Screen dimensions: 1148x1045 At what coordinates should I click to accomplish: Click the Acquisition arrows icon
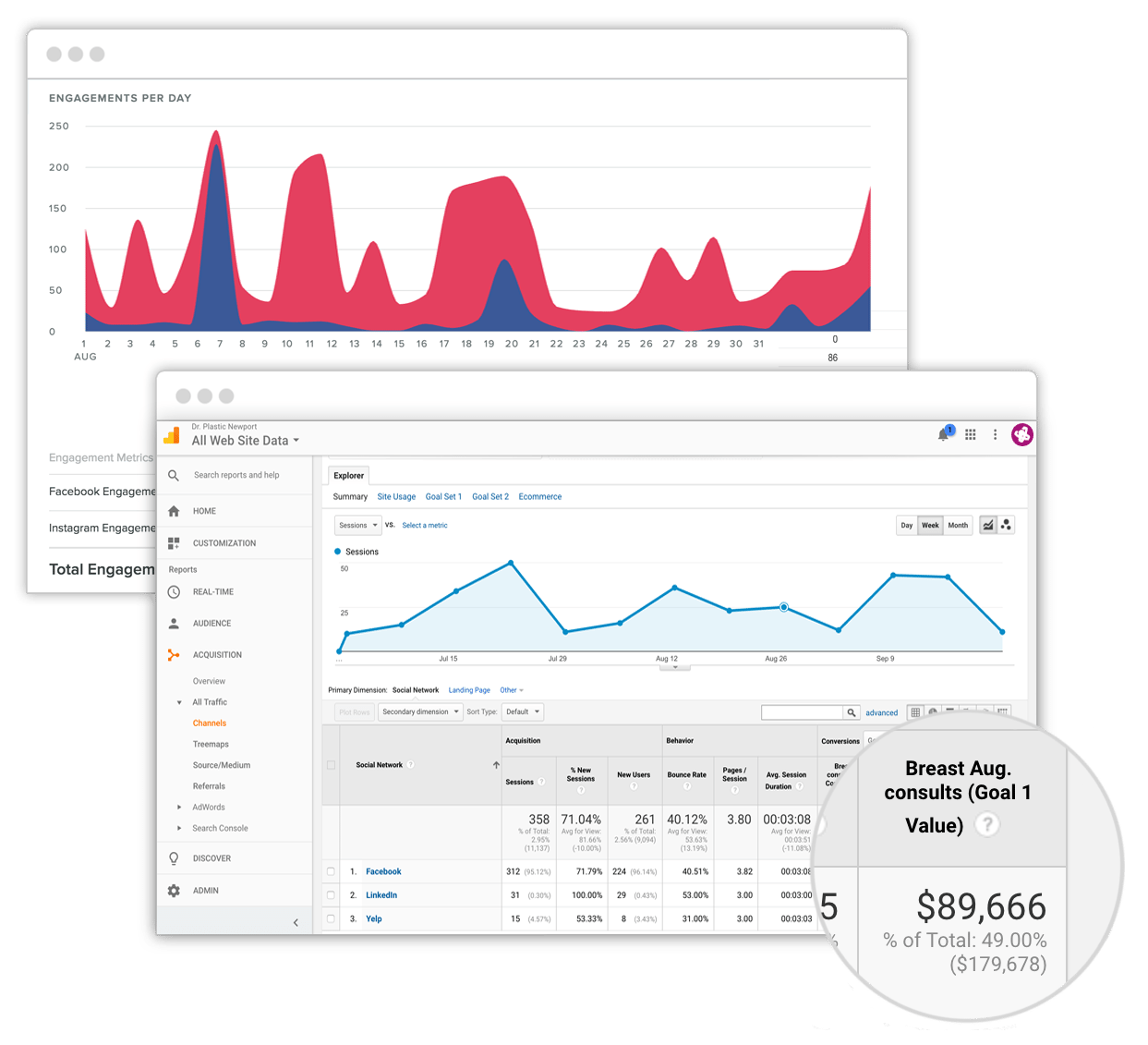point(174,655)
